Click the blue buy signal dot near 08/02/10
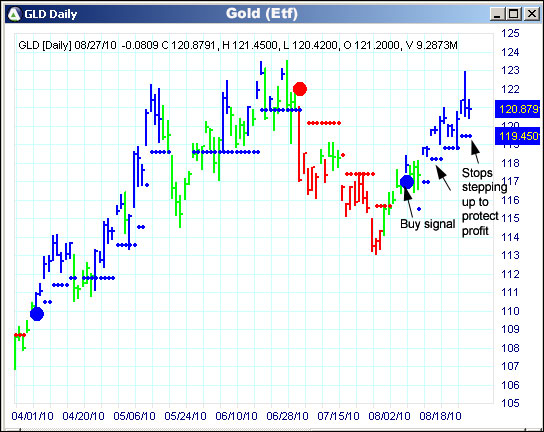The image size is (544, 432). coord(407,182)
